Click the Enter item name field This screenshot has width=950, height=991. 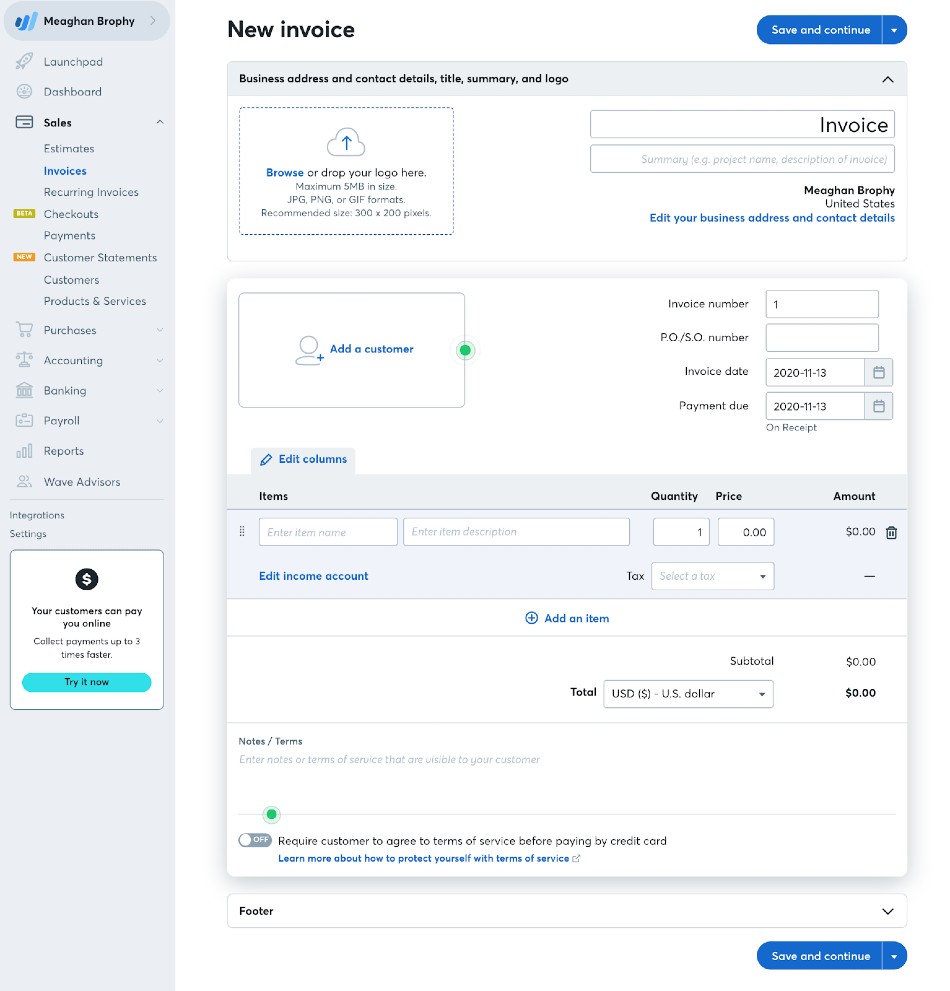click(328, 532)
